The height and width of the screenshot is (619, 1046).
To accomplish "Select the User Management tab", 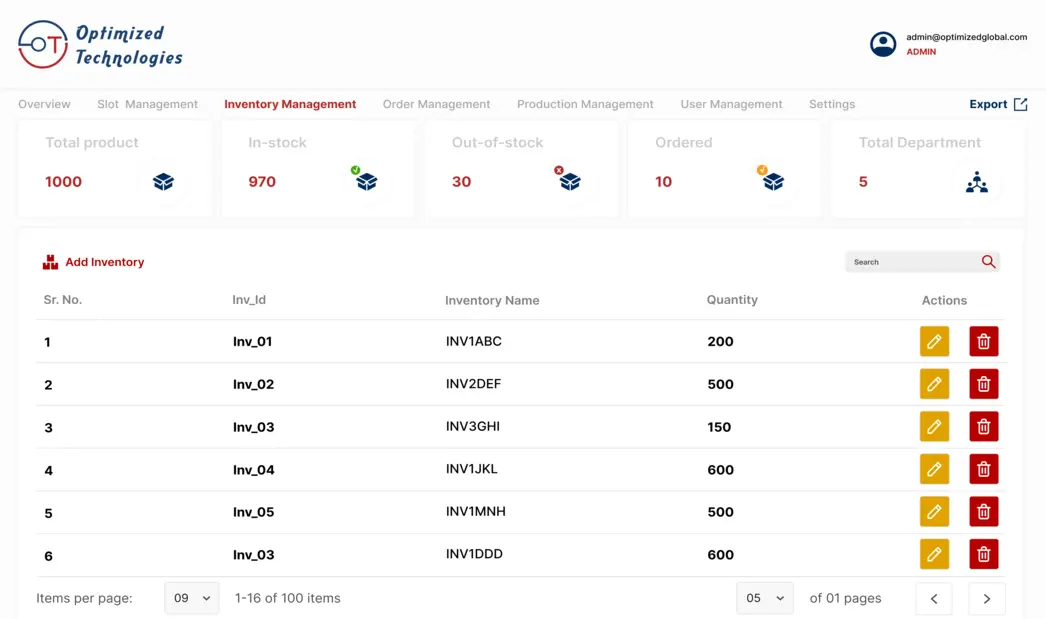I will tap(731, 103).
